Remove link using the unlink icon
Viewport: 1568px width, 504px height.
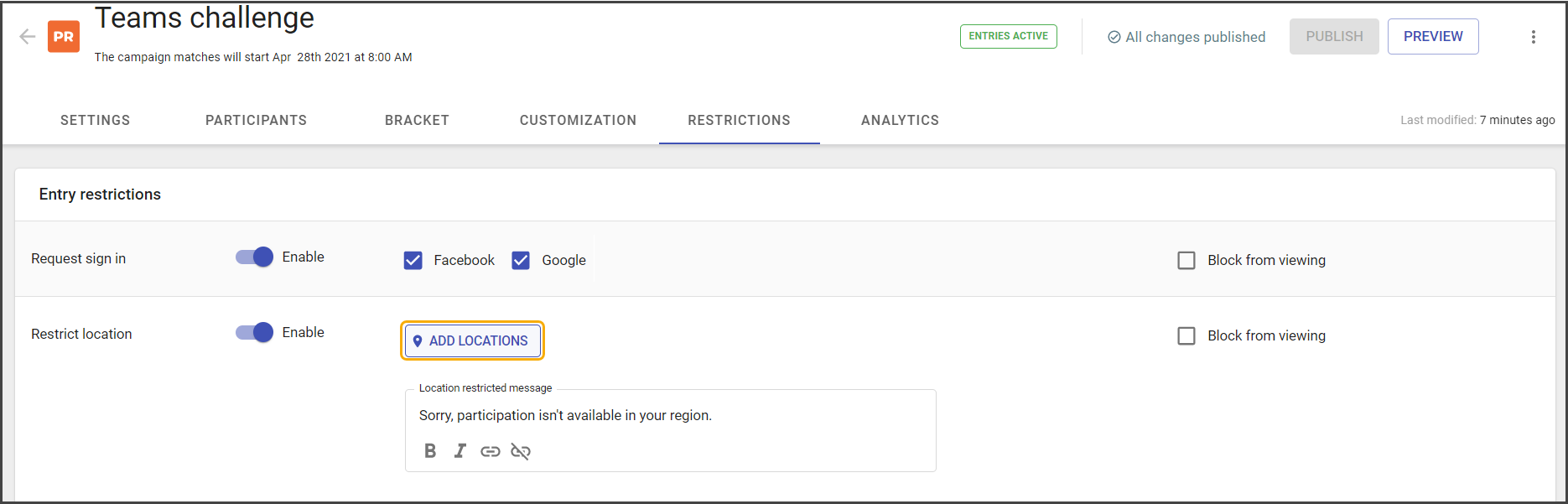point(521,451)
